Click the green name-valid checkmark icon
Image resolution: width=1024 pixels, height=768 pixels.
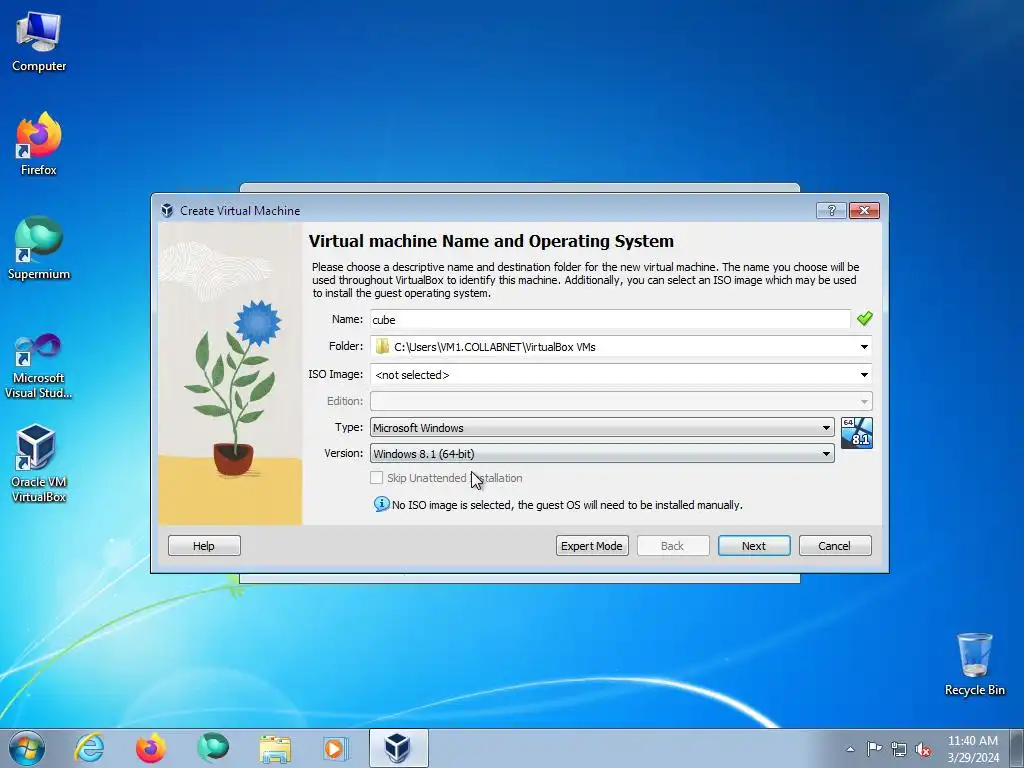[865, 319]
